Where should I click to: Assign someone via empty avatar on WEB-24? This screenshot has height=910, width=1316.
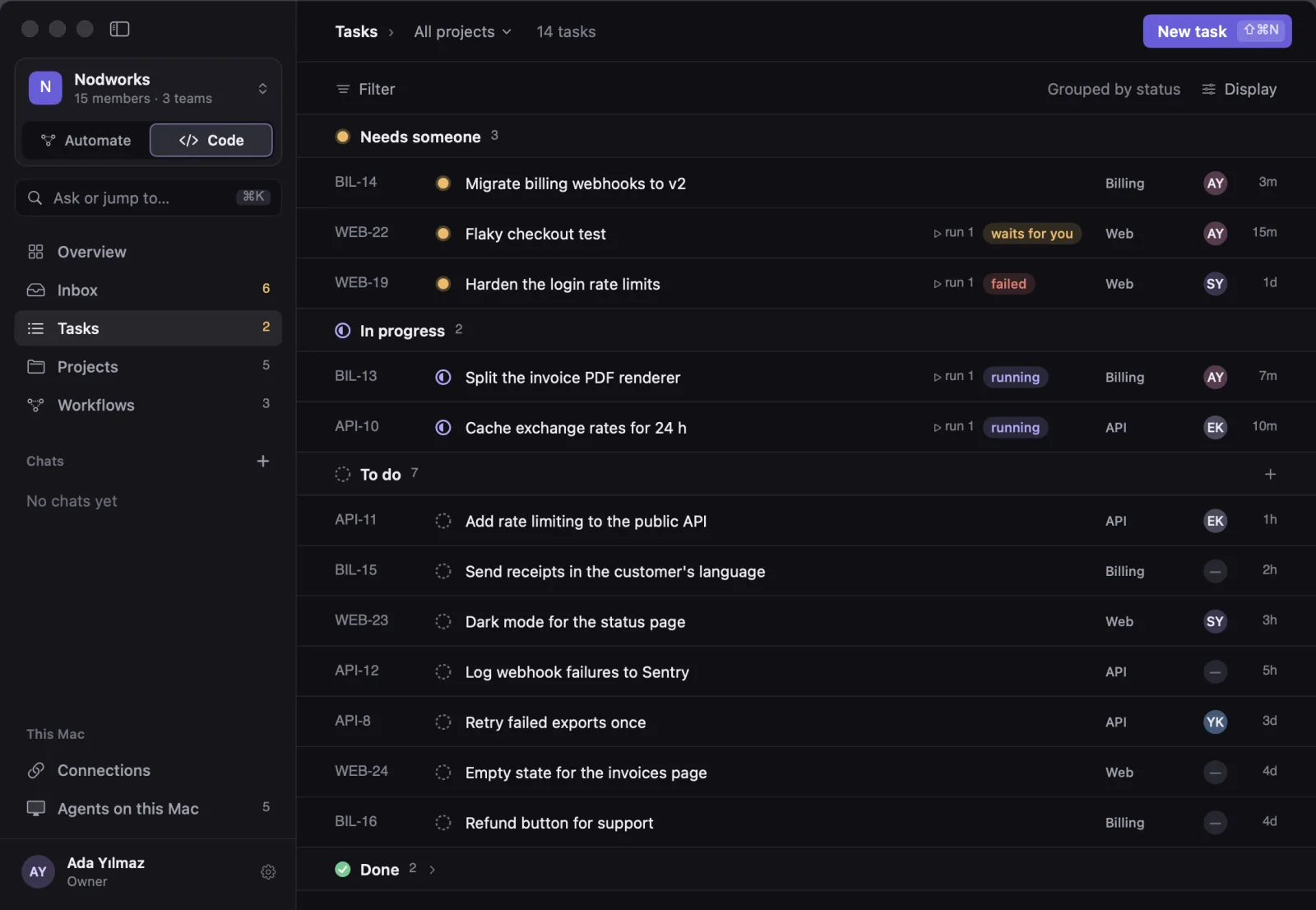pyautogui.click(x=1215, y=772)
